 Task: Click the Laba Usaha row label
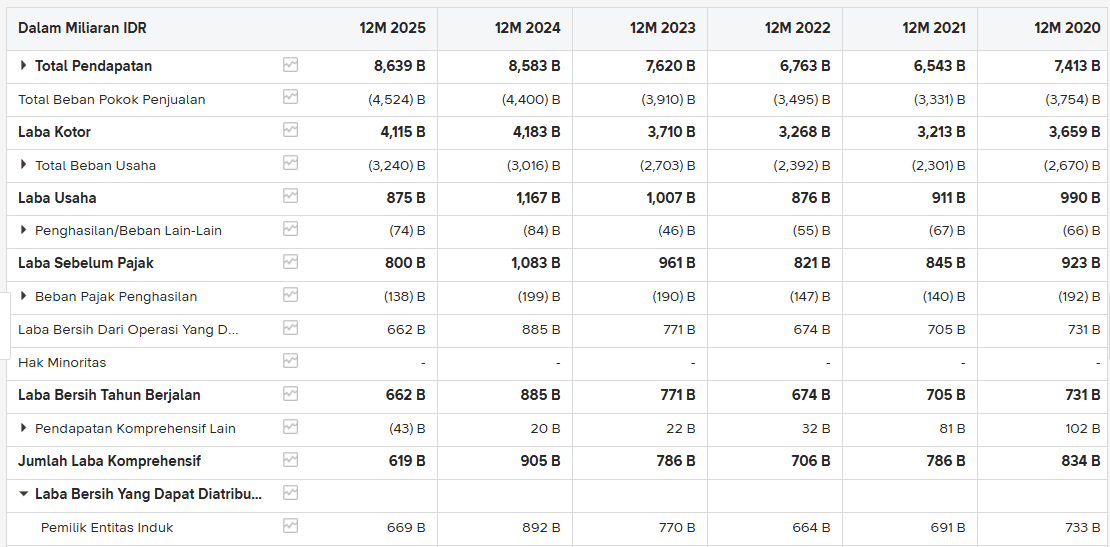point(57,198)
